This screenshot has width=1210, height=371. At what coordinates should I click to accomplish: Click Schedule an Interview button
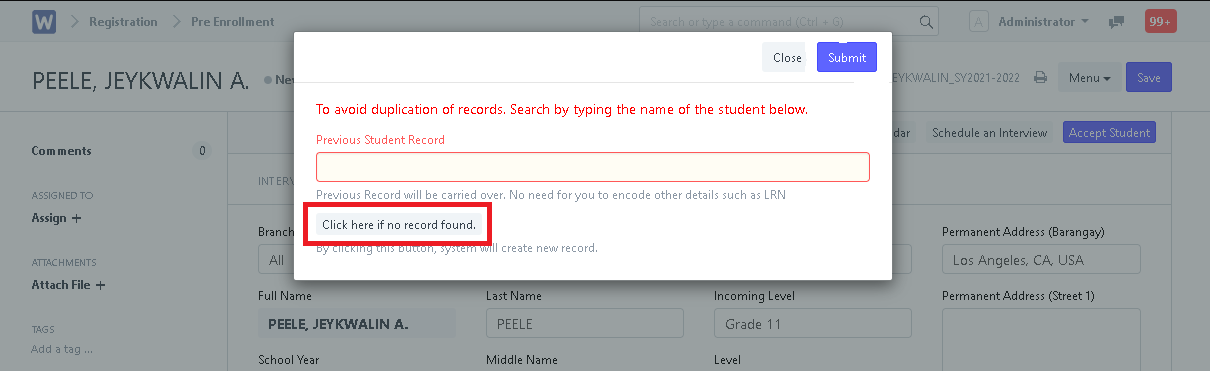pyautogui.click(x=989, y=132)
